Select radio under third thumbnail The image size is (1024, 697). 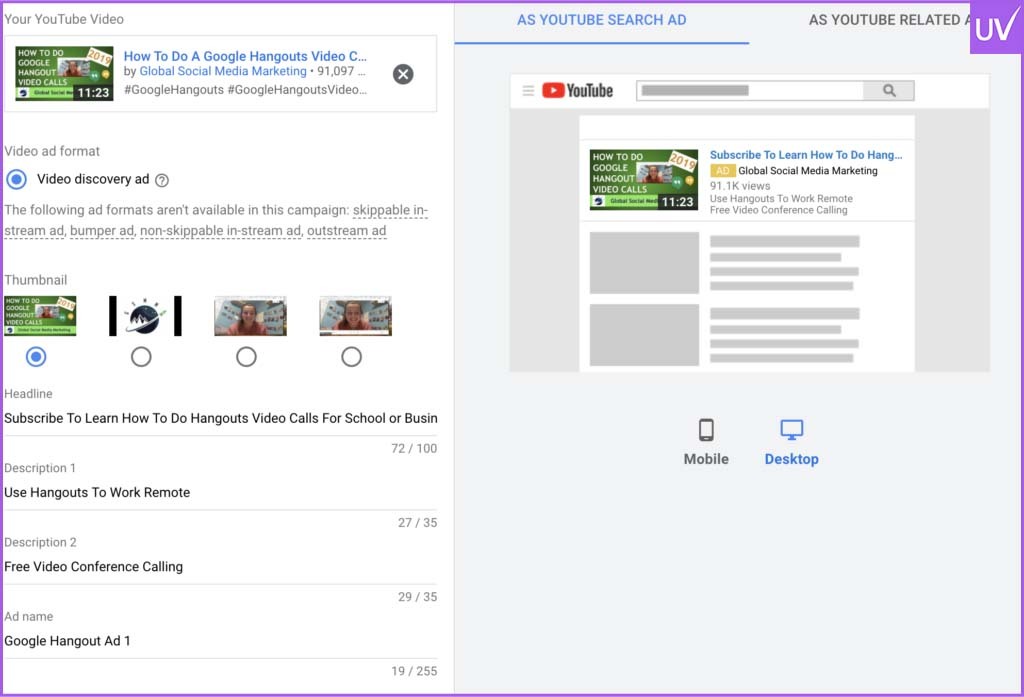tap(246, 357)
